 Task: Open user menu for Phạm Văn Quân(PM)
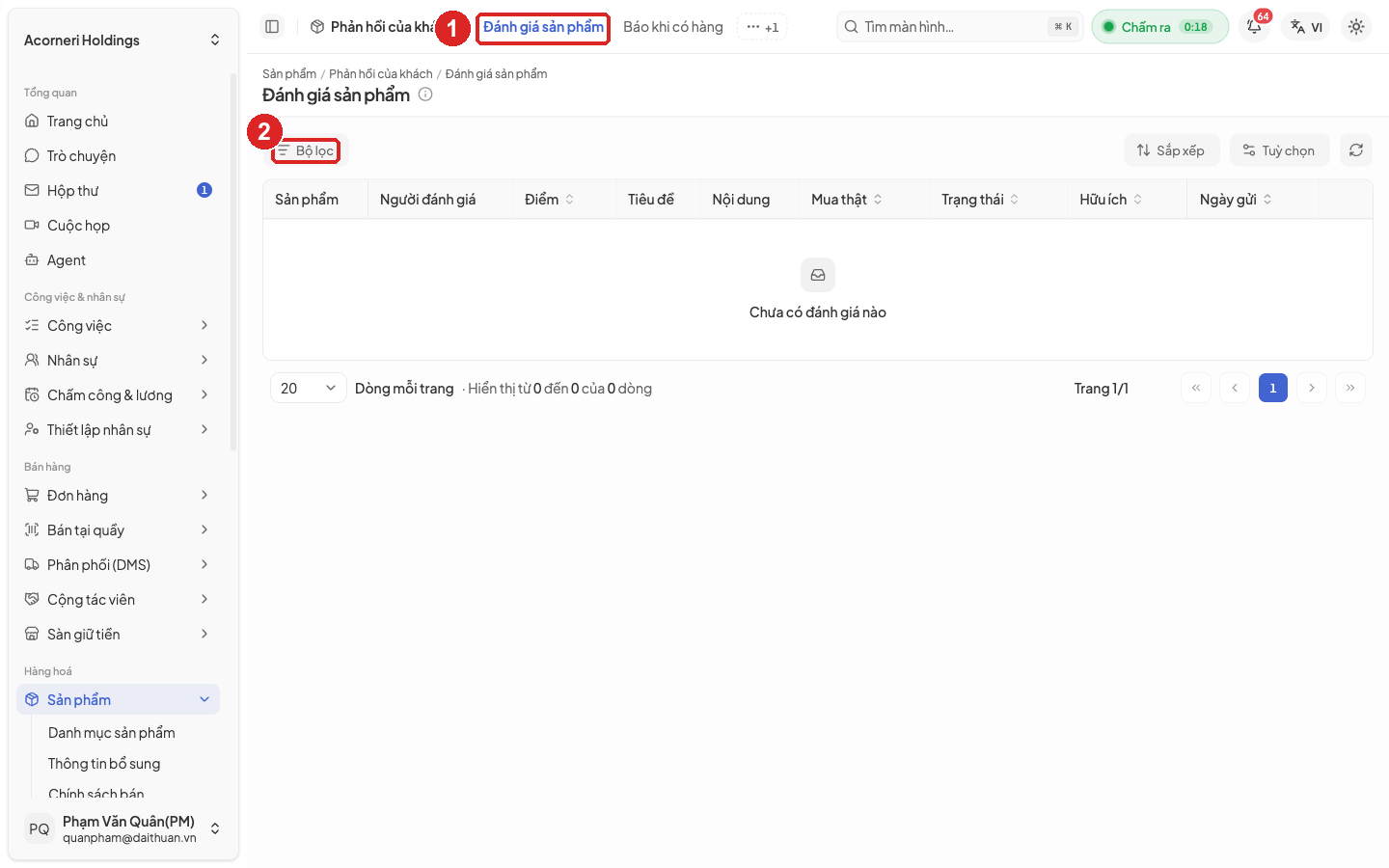click(x=123, y=829)
